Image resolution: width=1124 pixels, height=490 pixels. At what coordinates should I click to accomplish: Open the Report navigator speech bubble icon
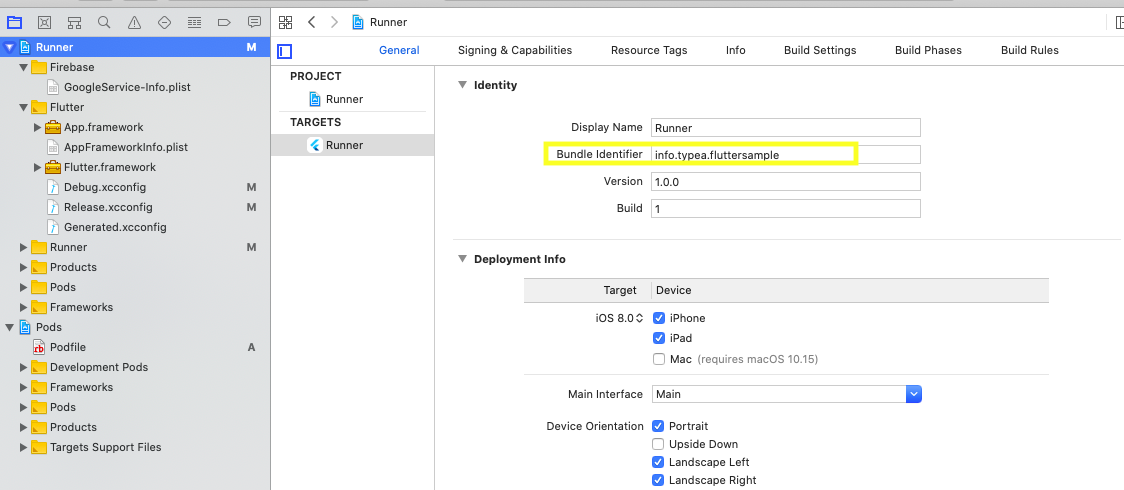[254, 22]
